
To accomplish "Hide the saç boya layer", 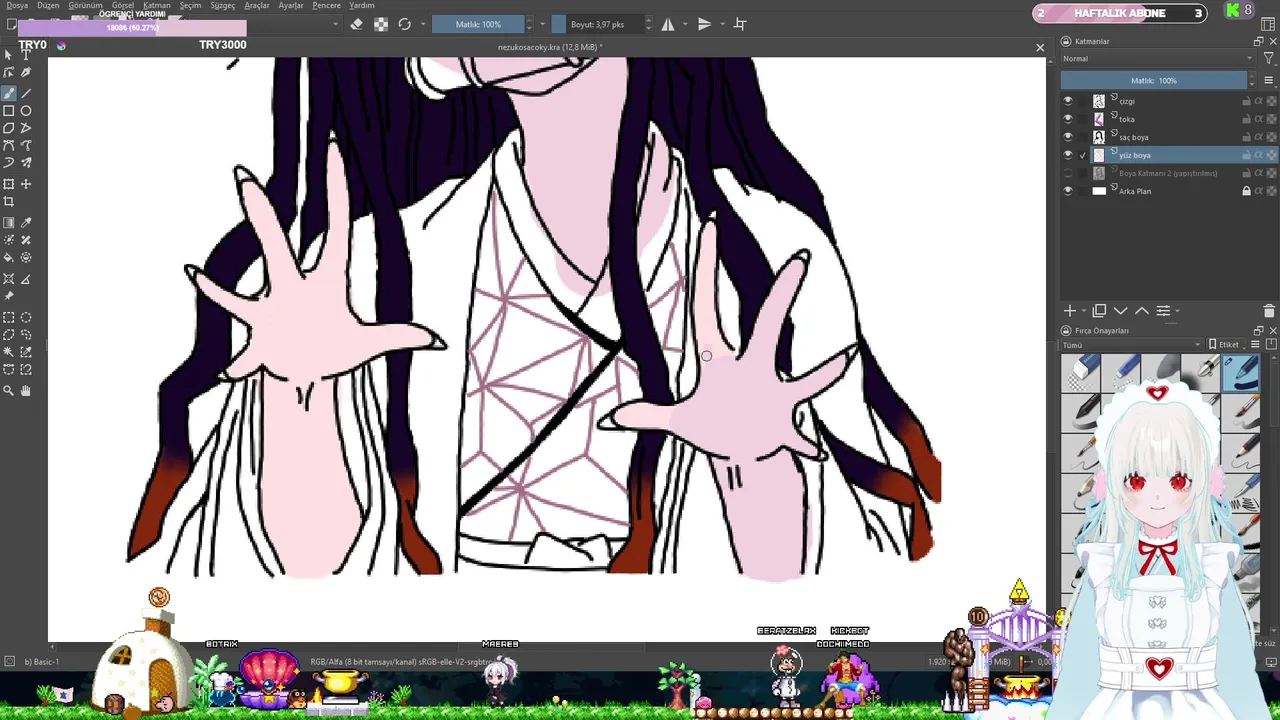I will click(x=1067, y=137).
